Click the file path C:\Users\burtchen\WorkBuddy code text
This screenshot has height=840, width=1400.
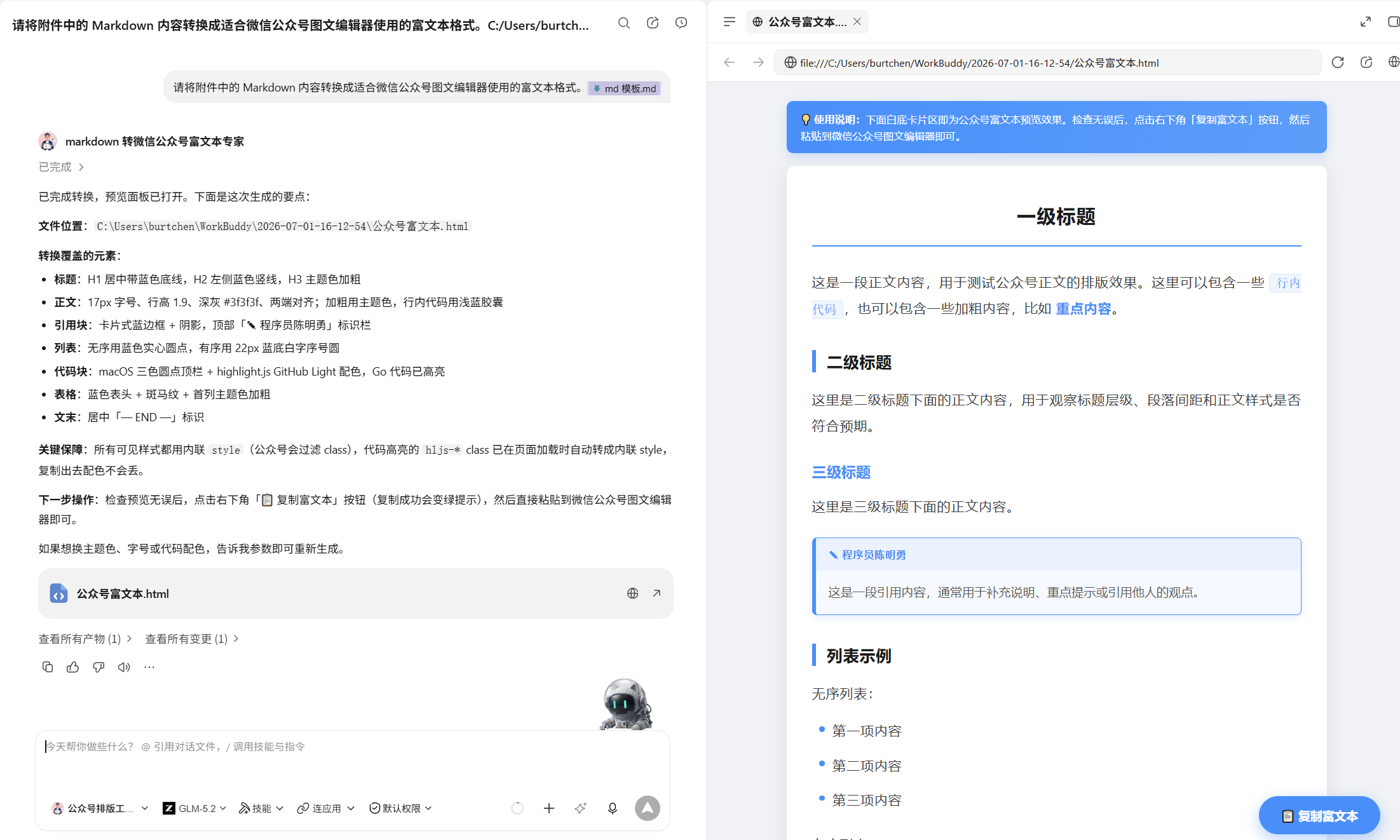283,226
